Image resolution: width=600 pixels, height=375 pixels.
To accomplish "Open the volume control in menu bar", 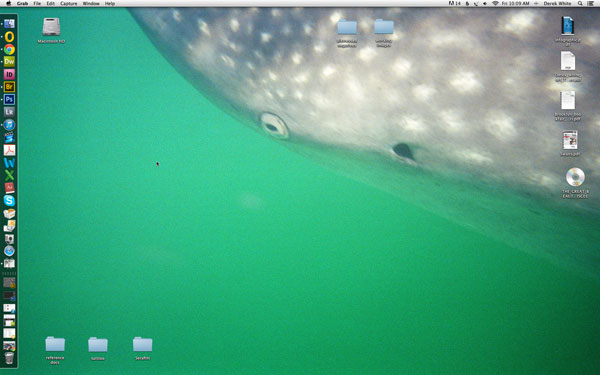I will [x=485, y=3].
